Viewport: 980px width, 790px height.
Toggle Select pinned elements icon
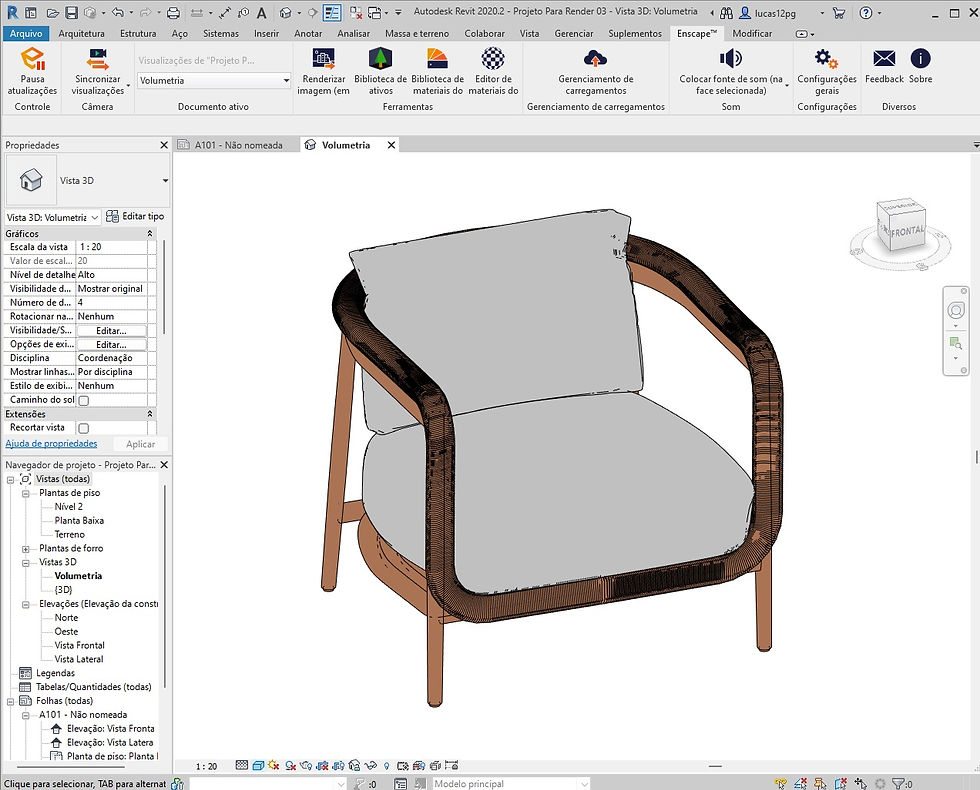point(821,783)
